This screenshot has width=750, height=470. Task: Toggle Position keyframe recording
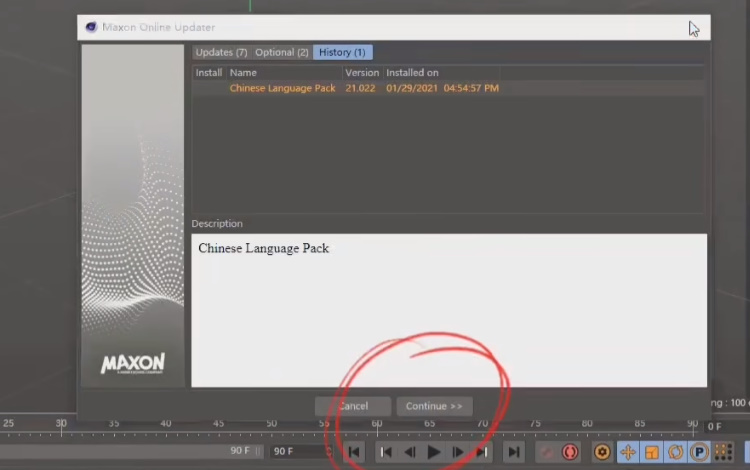point(628,452)
